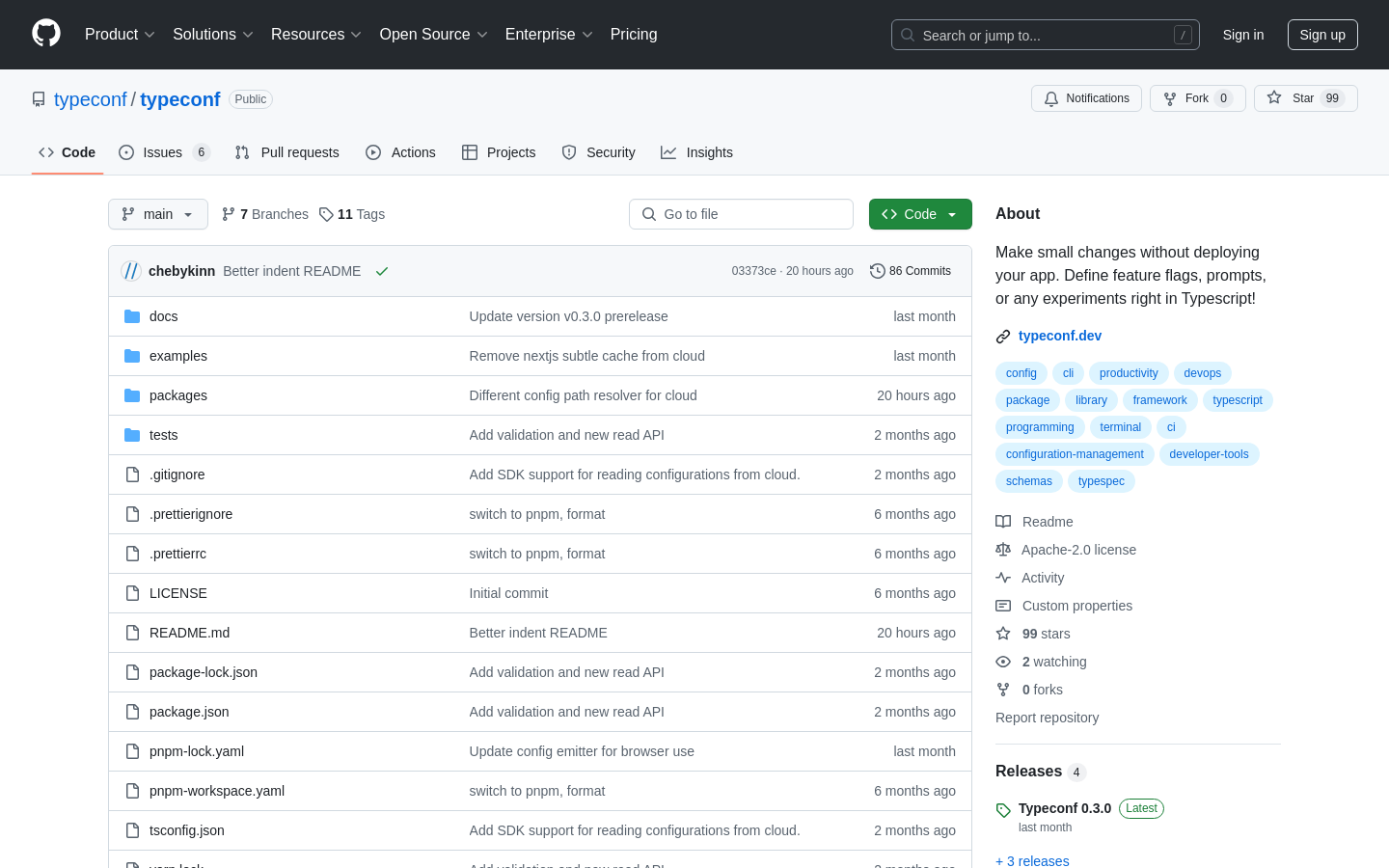Open the .prettierrc file
Viewport: 1389px width, 868px height.
coord(177,554)
